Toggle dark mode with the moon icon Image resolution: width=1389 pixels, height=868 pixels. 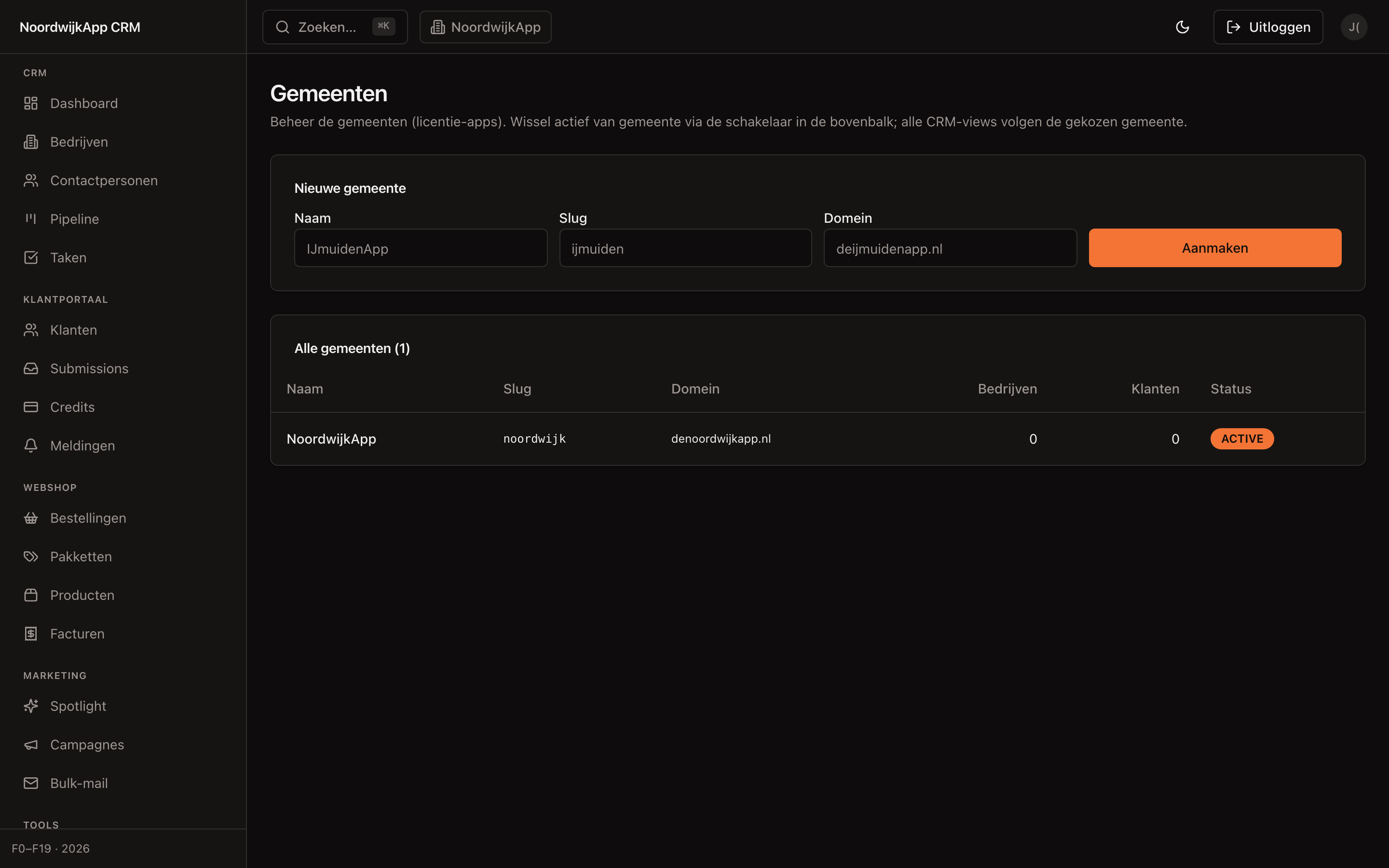click(1183, 27)
